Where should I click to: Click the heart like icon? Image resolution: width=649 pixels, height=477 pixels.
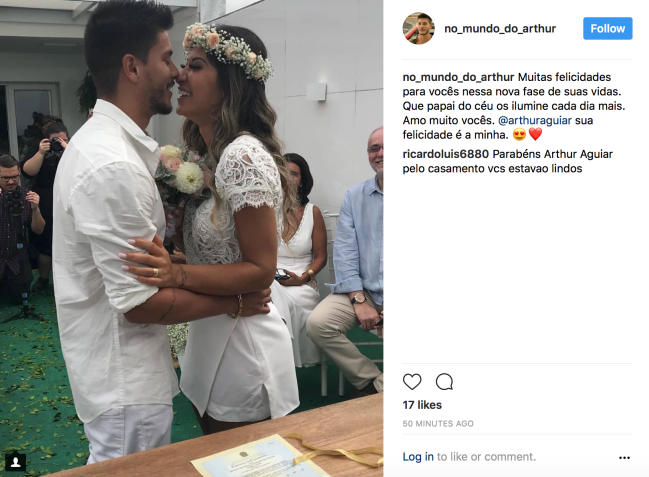pos(412,382)
